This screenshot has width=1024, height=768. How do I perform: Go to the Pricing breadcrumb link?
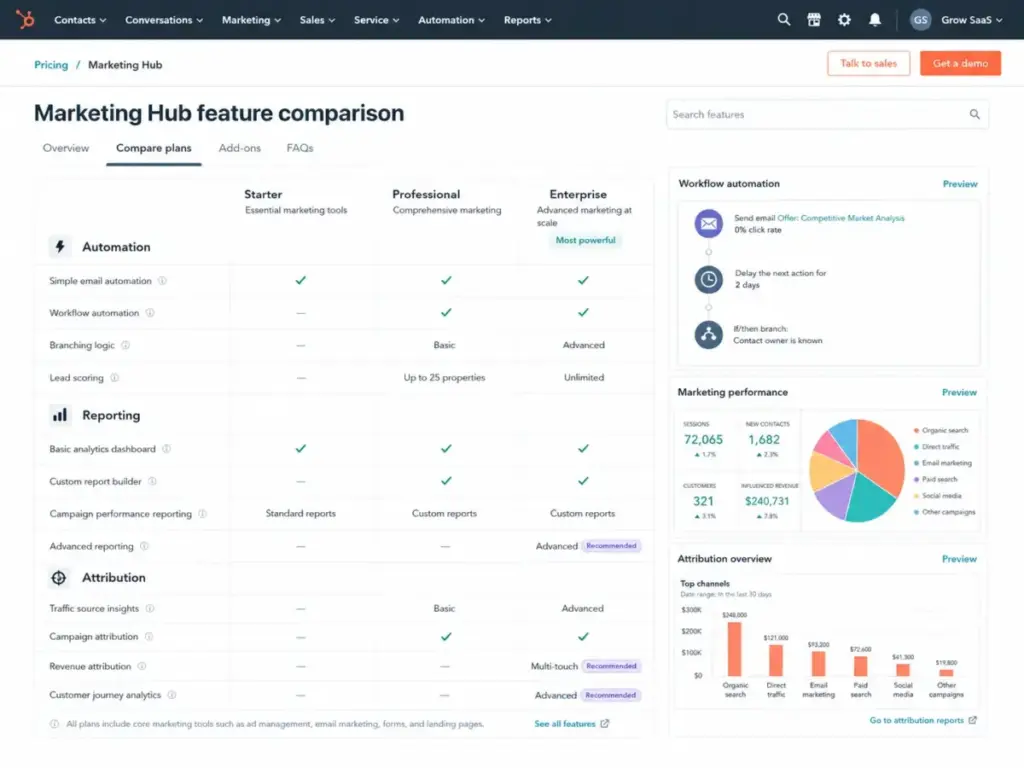click(x=51, y=65)
